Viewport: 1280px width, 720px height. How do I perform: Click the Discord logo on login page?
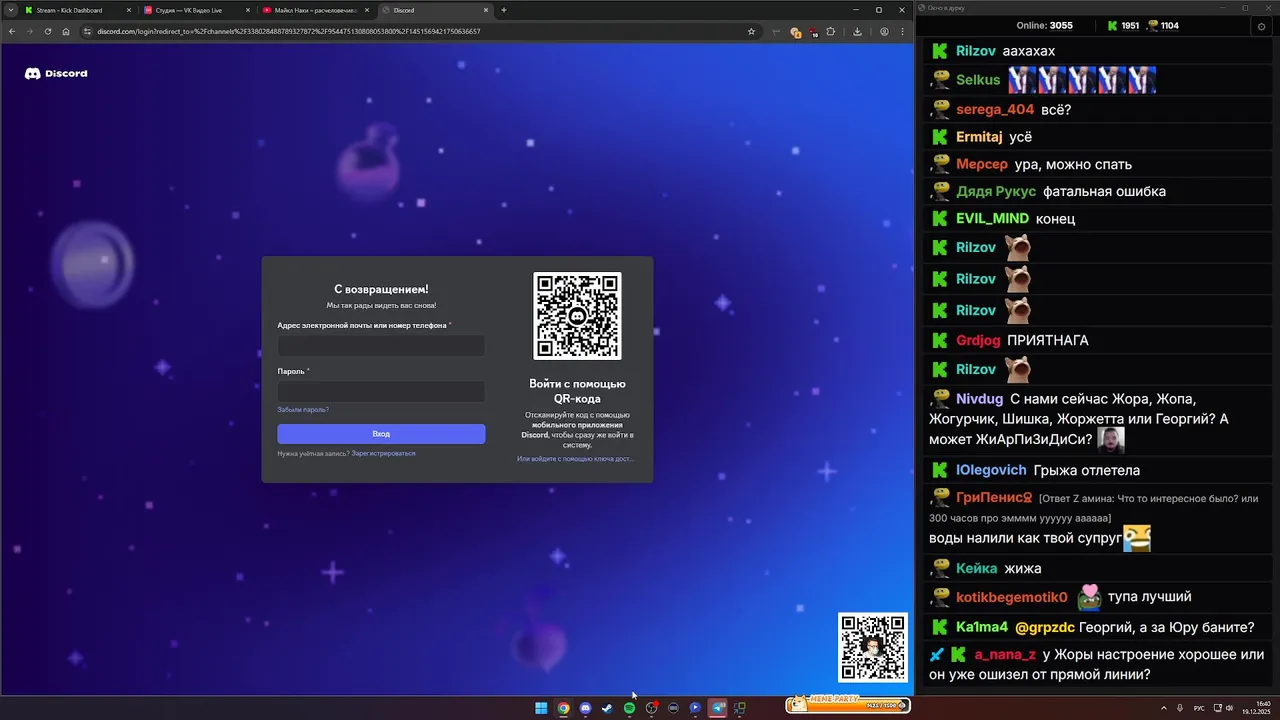click(x=56, y=73)
